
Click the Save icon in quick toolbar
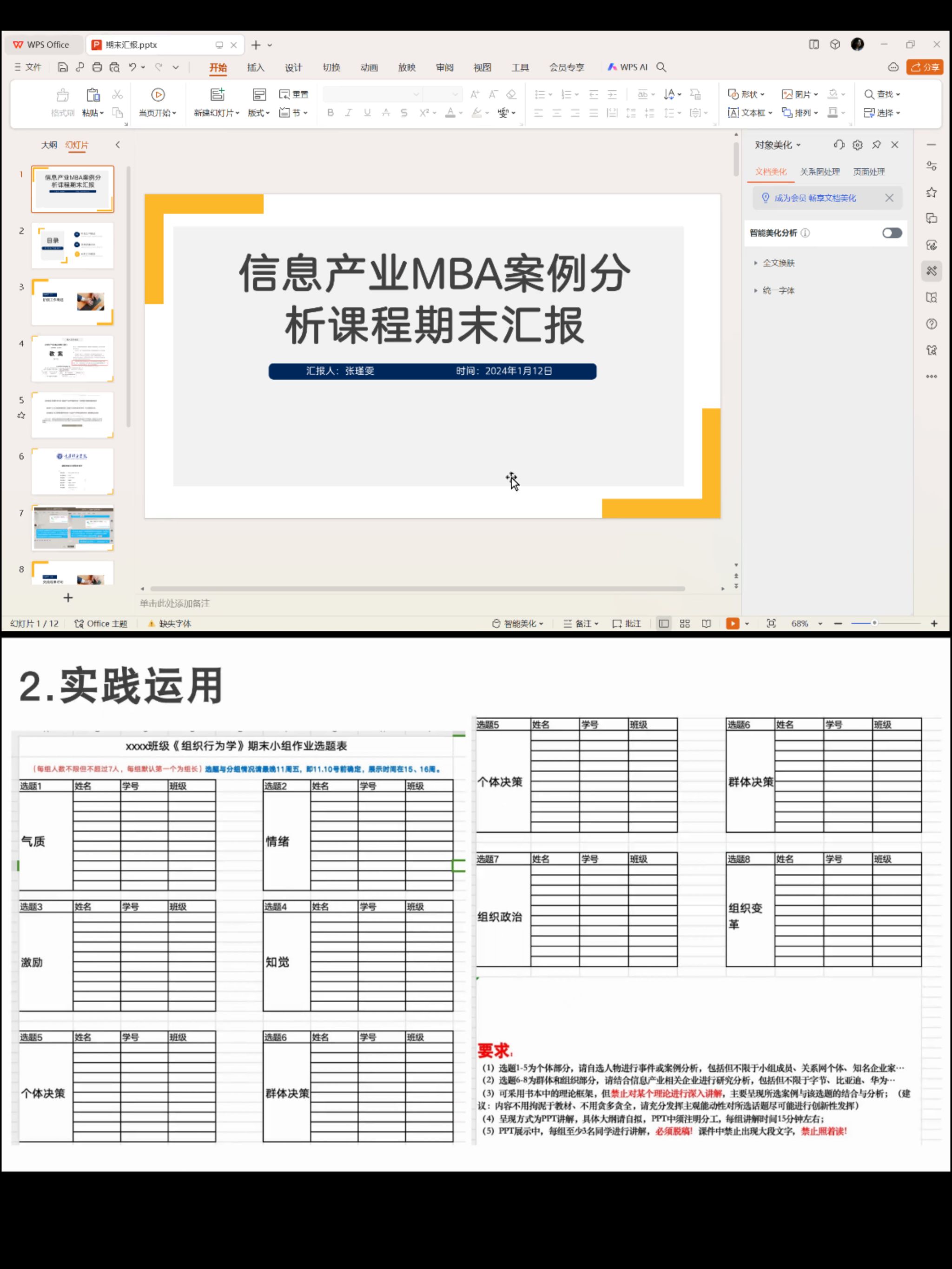click(63, 67)
